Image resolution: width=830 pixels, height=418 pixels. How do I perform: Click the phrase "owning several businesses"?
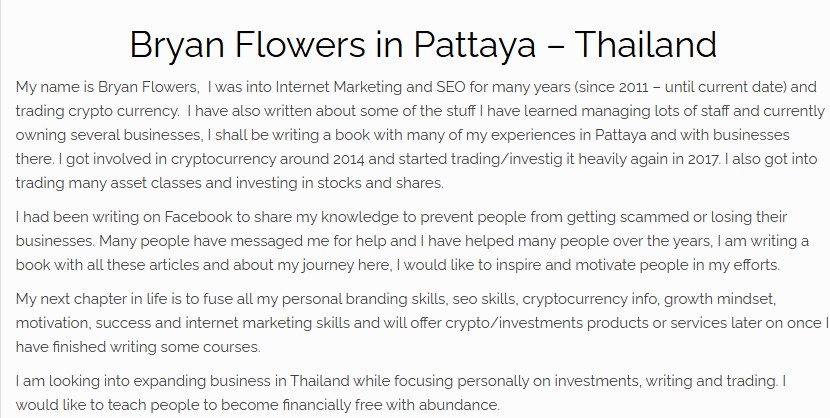point(108,135)
